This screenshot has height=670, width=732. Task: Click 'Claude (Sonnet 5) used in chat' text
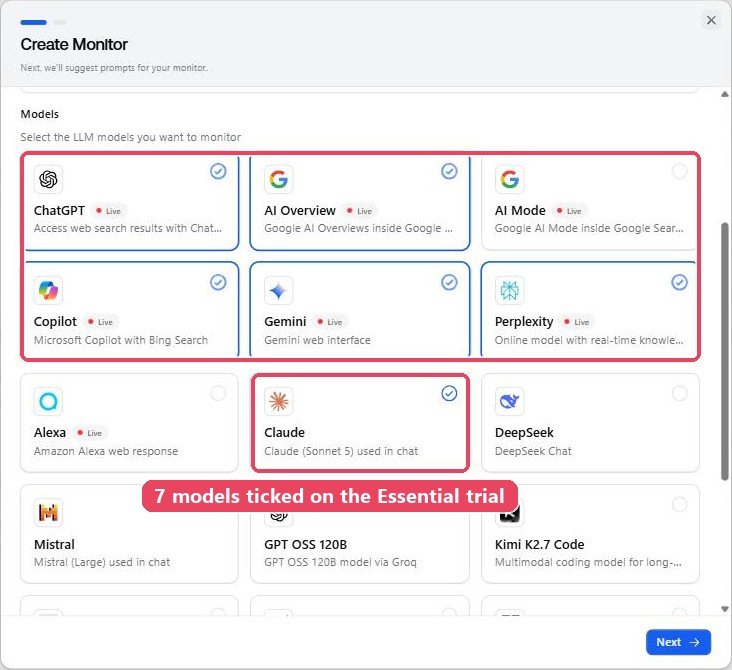click(341, 451)
